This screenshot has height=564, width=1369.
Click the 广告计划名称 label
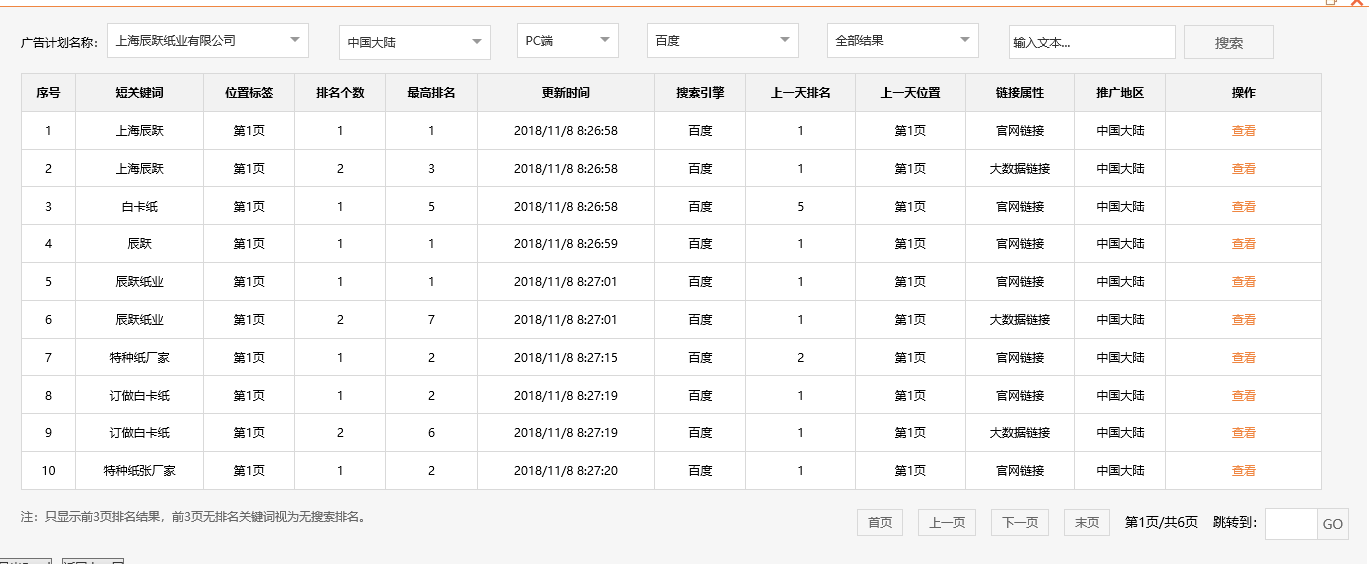tap(60, 42)
